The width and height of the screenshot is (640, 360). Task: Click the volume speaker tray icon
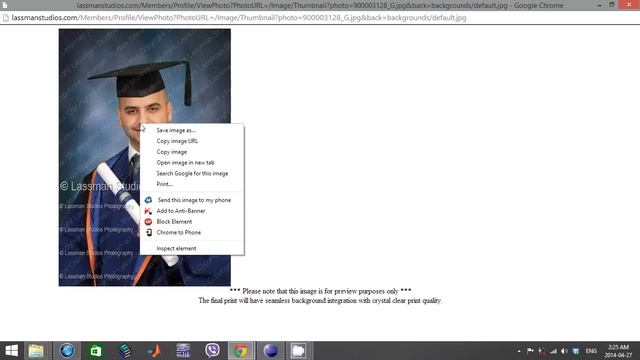564,351
